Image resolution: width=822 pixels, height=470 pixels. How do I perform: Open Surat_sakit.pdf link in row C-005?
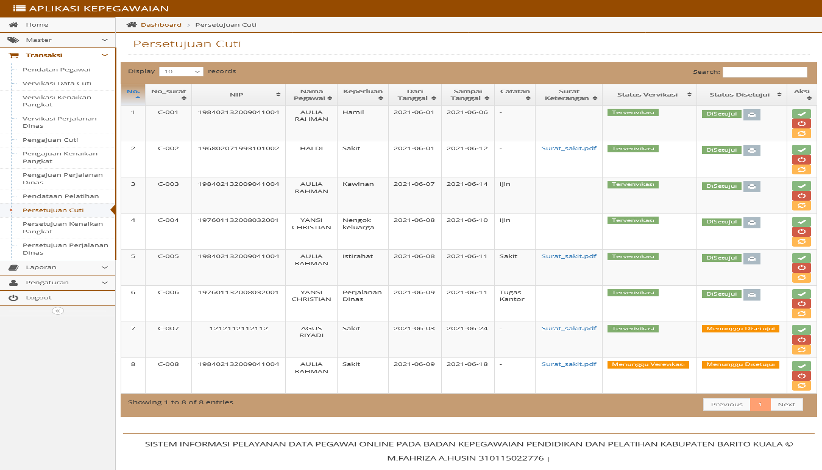(x=569, y=256)
